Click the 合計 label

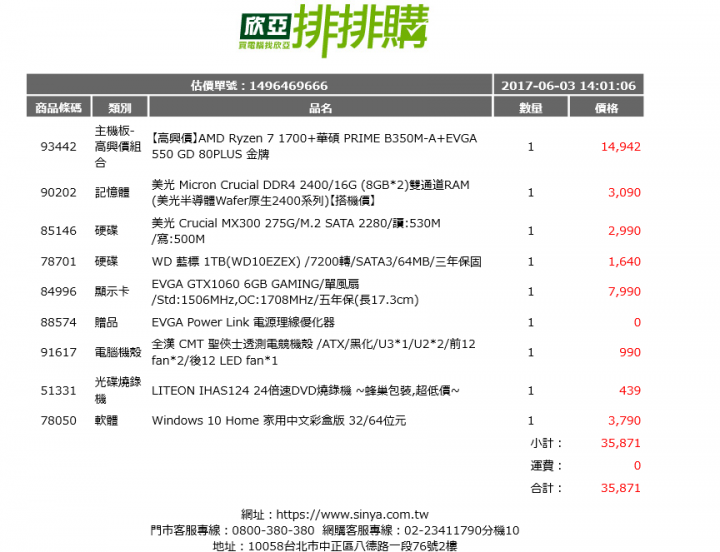(x=546, y=488)
